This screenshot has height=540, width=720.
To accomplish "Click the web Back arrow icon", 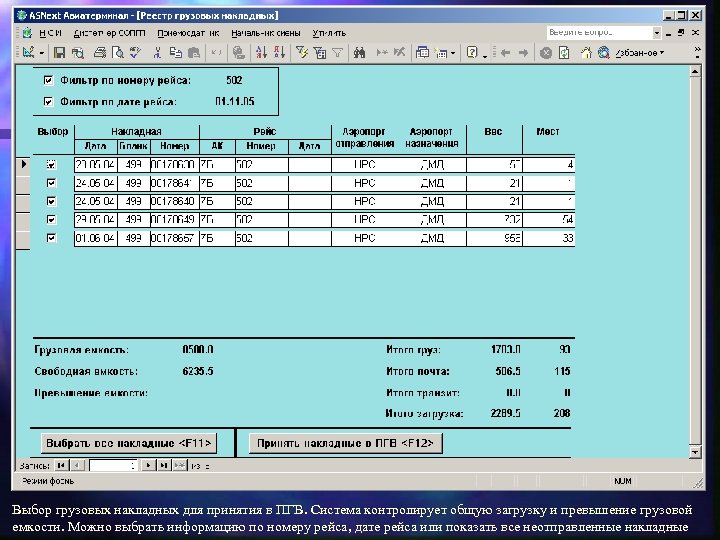I will point(506,53).
